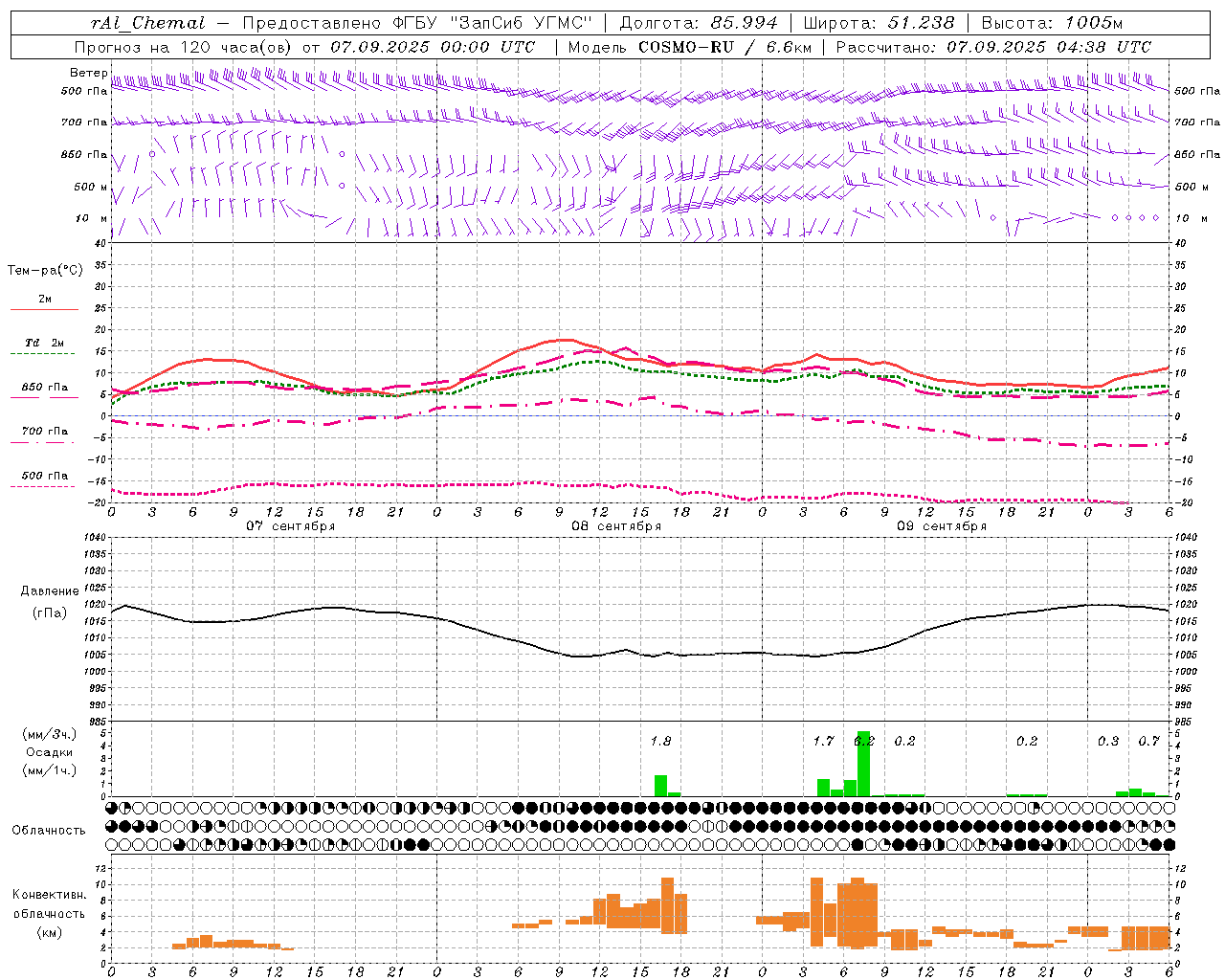Click the 850 гПа temperature legend entry
The image size is (1225, 980).
tap(45, 388)
